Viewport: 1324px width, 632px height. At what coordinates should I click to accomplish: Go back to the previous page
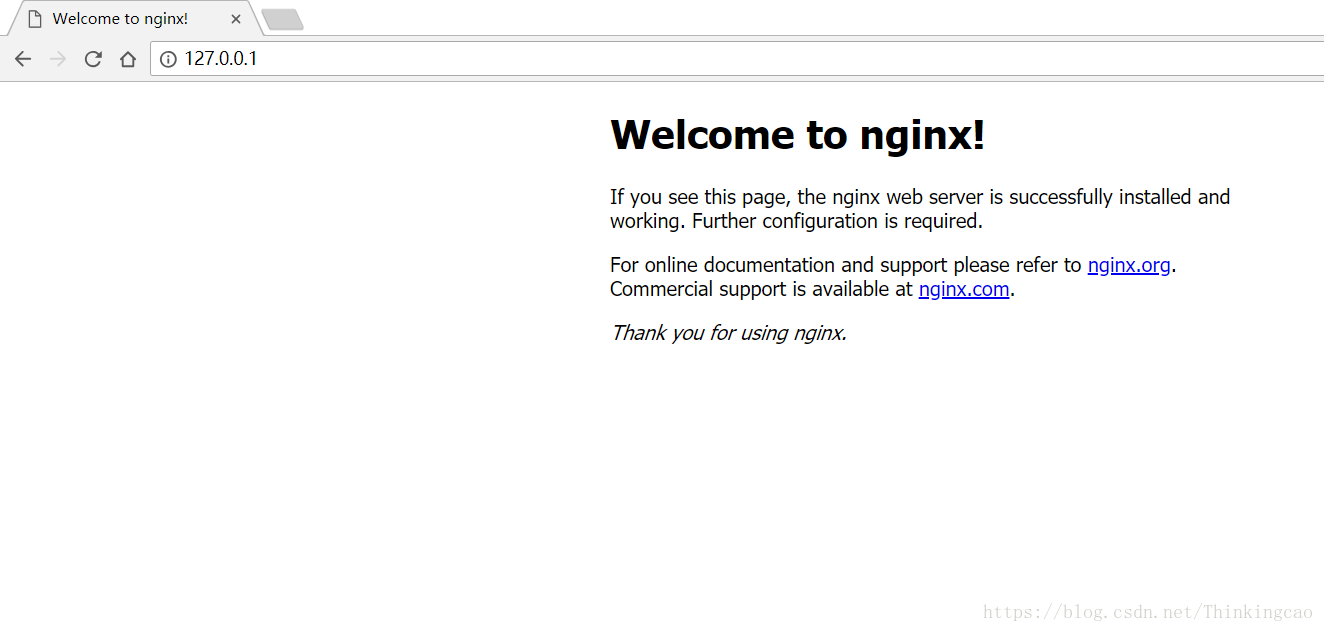pos(23,59)
